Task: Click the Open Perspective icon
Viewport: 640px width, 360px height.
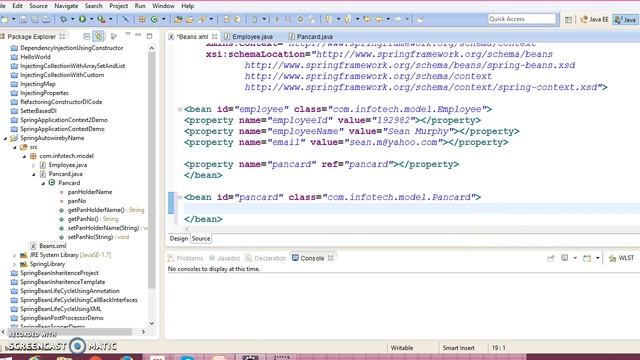Action: [568, 19]
